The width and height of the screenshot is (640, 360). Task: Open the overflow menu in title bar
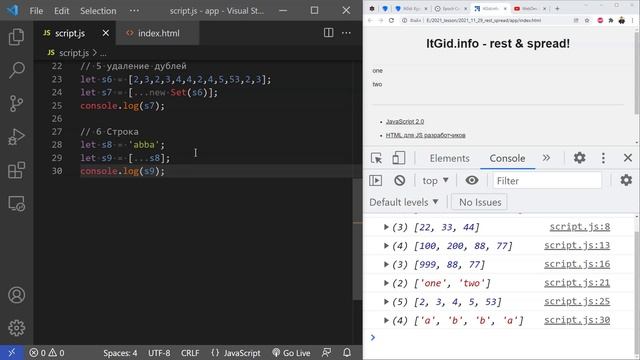(x=134, y=11)
